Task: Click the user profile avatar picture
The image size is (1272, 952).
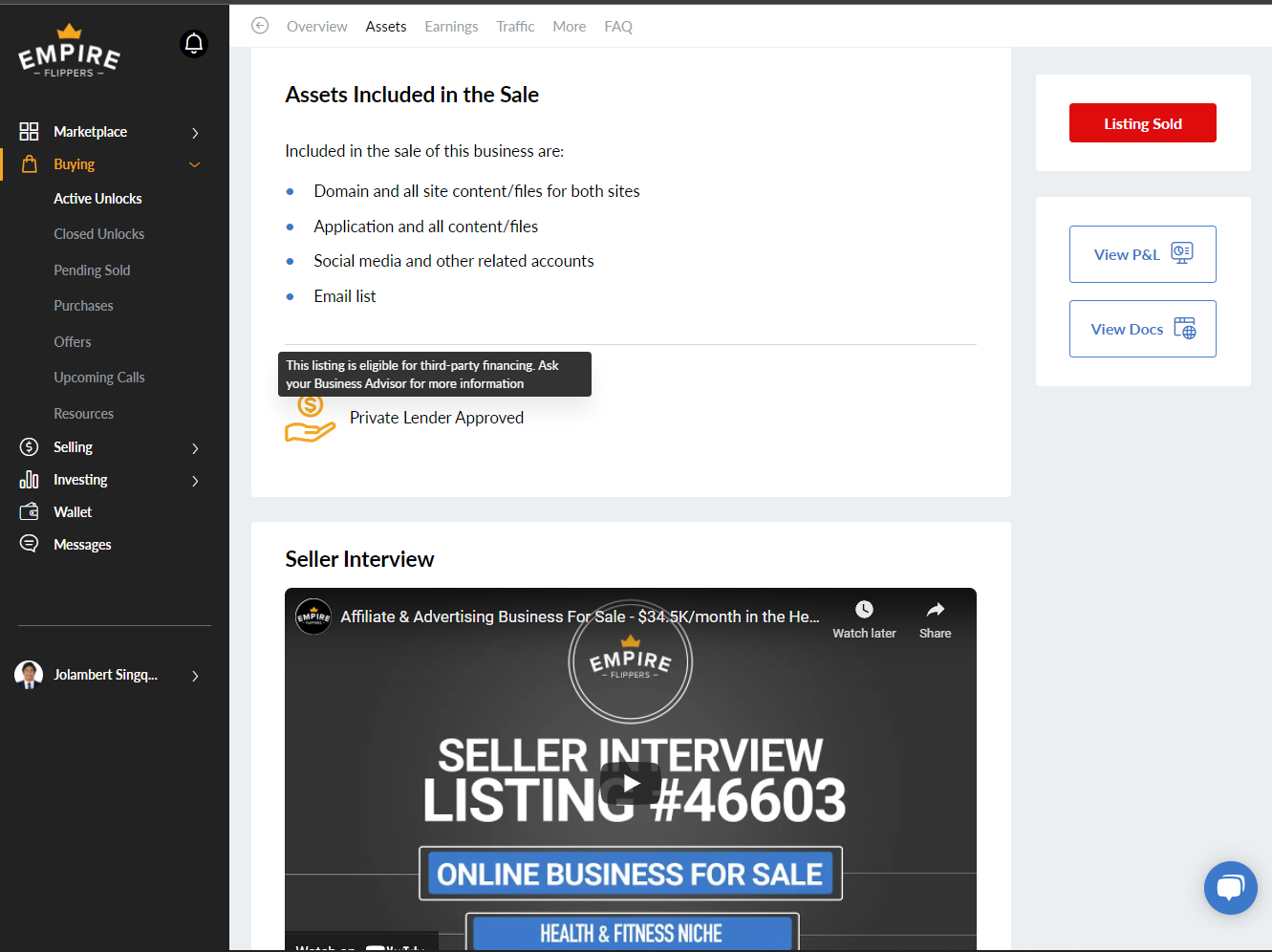Action: (29, 675)
